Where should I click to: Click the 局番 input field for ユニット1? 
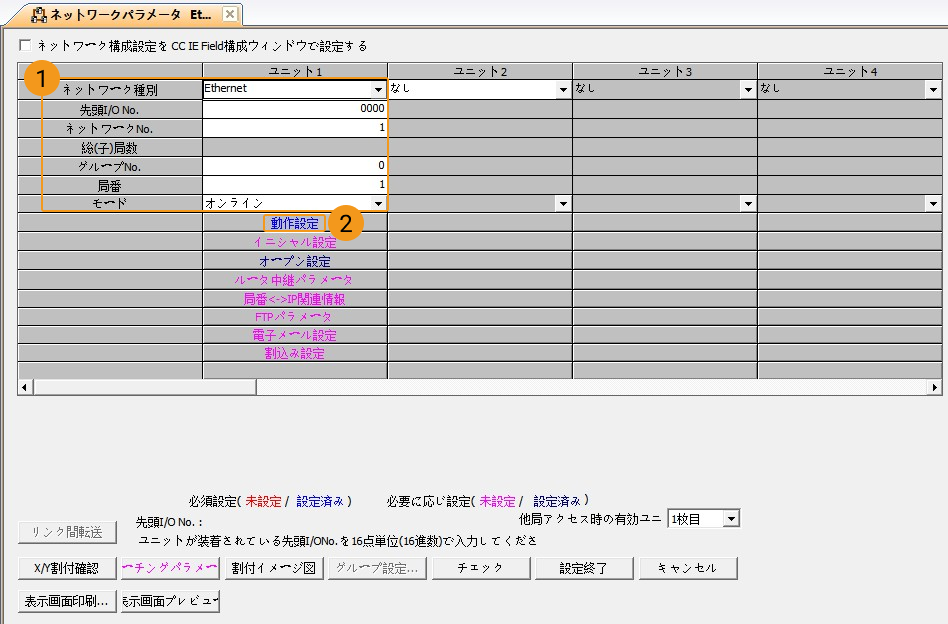pos(294,184)
